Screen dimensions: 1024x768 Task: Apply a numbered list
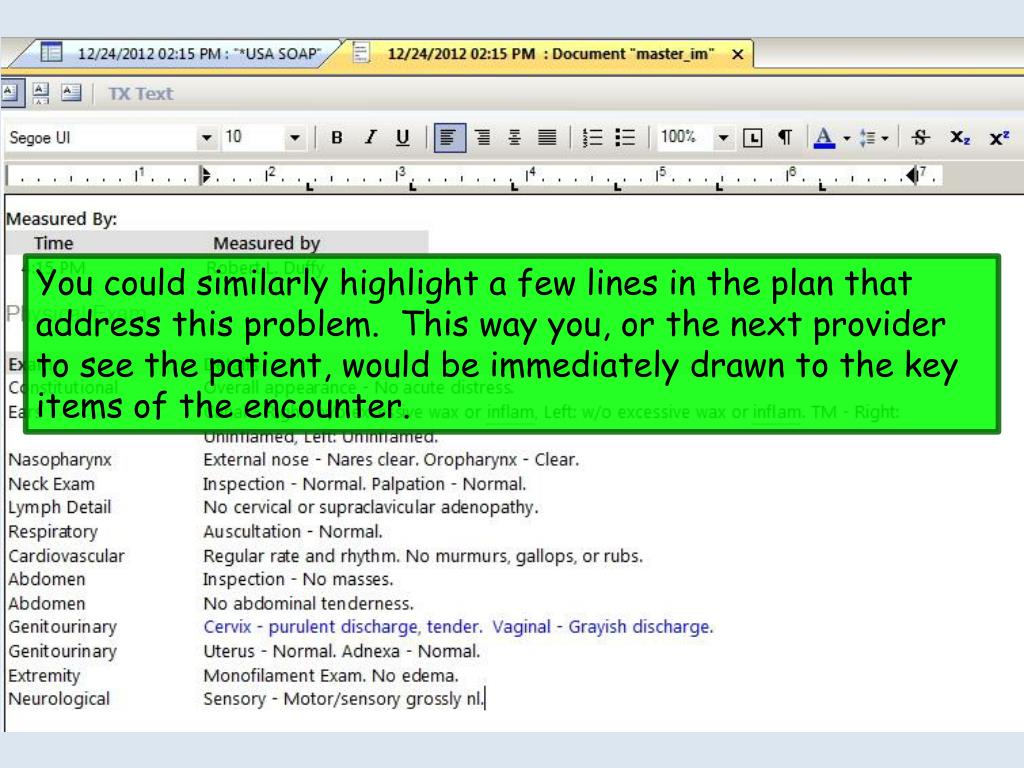(x=592, y=138)
